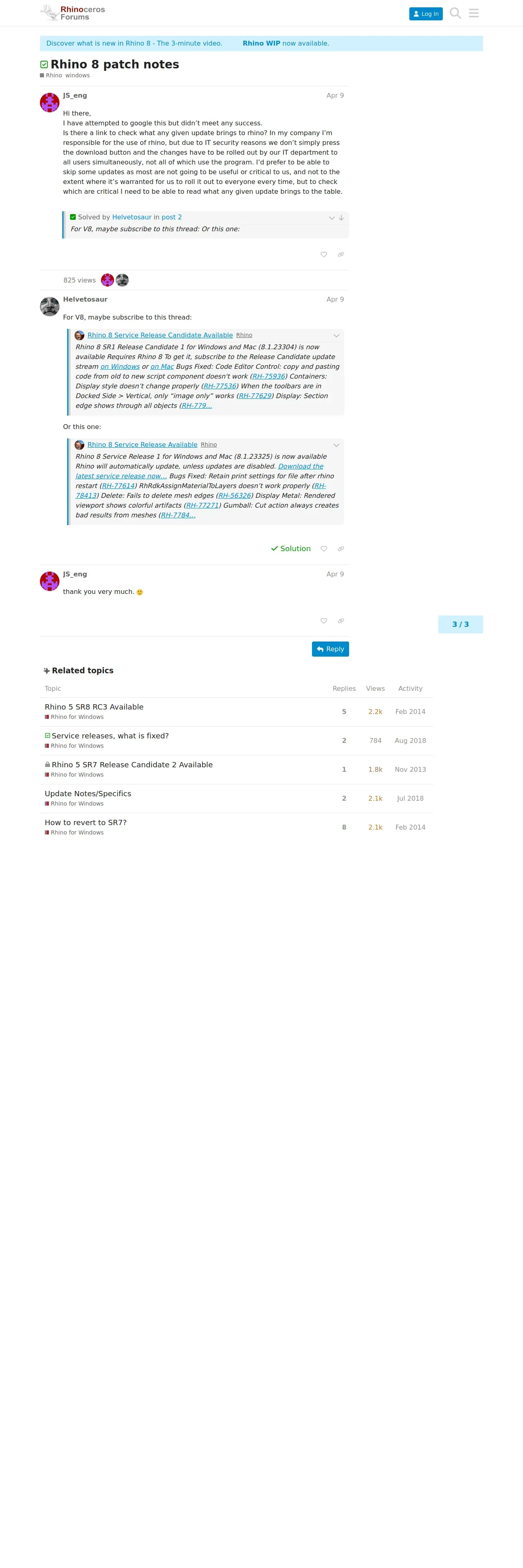This screenshot has width=523, height=1568.
Task: Open topic Rhino 5 SR8 RC3 Available
Action: click(94, 707)
